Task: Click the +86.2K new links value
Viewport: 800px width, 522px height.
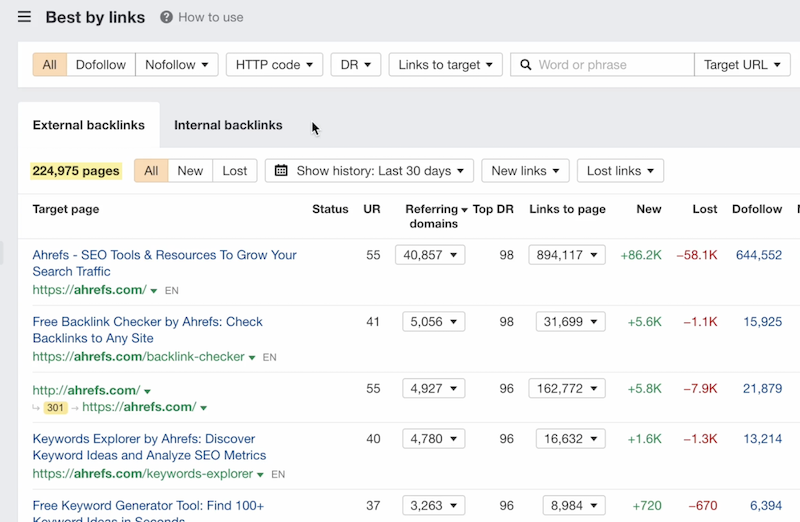Action: (x=641, y=255)
